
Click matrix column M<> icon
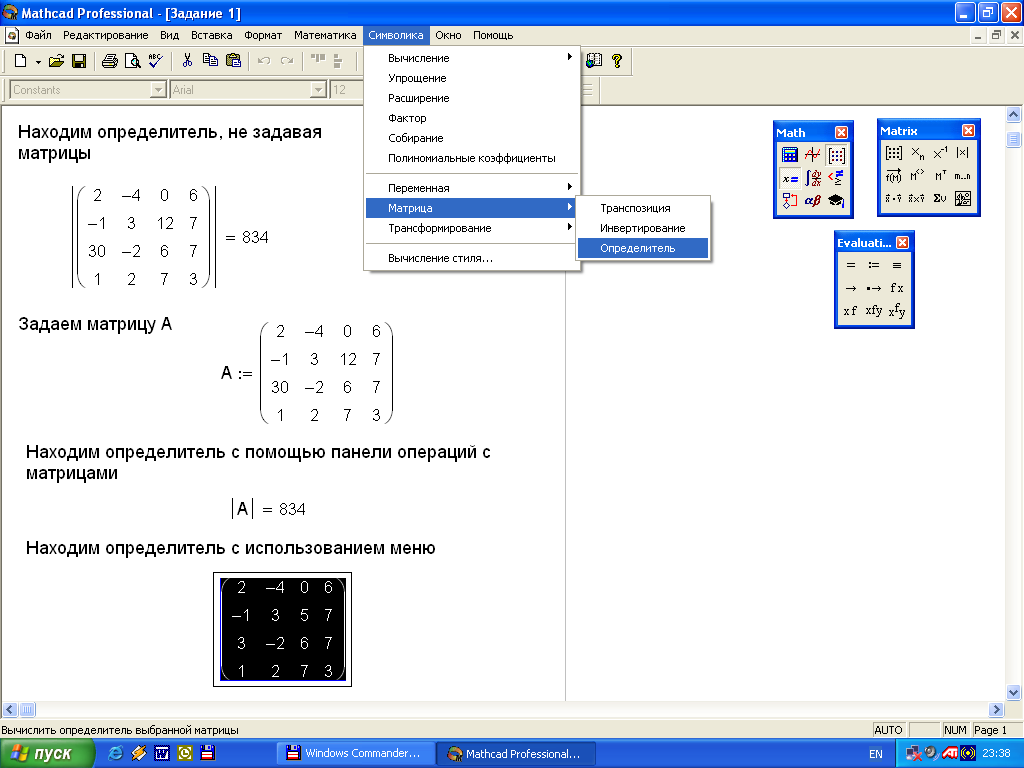pyautogui.click(x=918, y=176)
